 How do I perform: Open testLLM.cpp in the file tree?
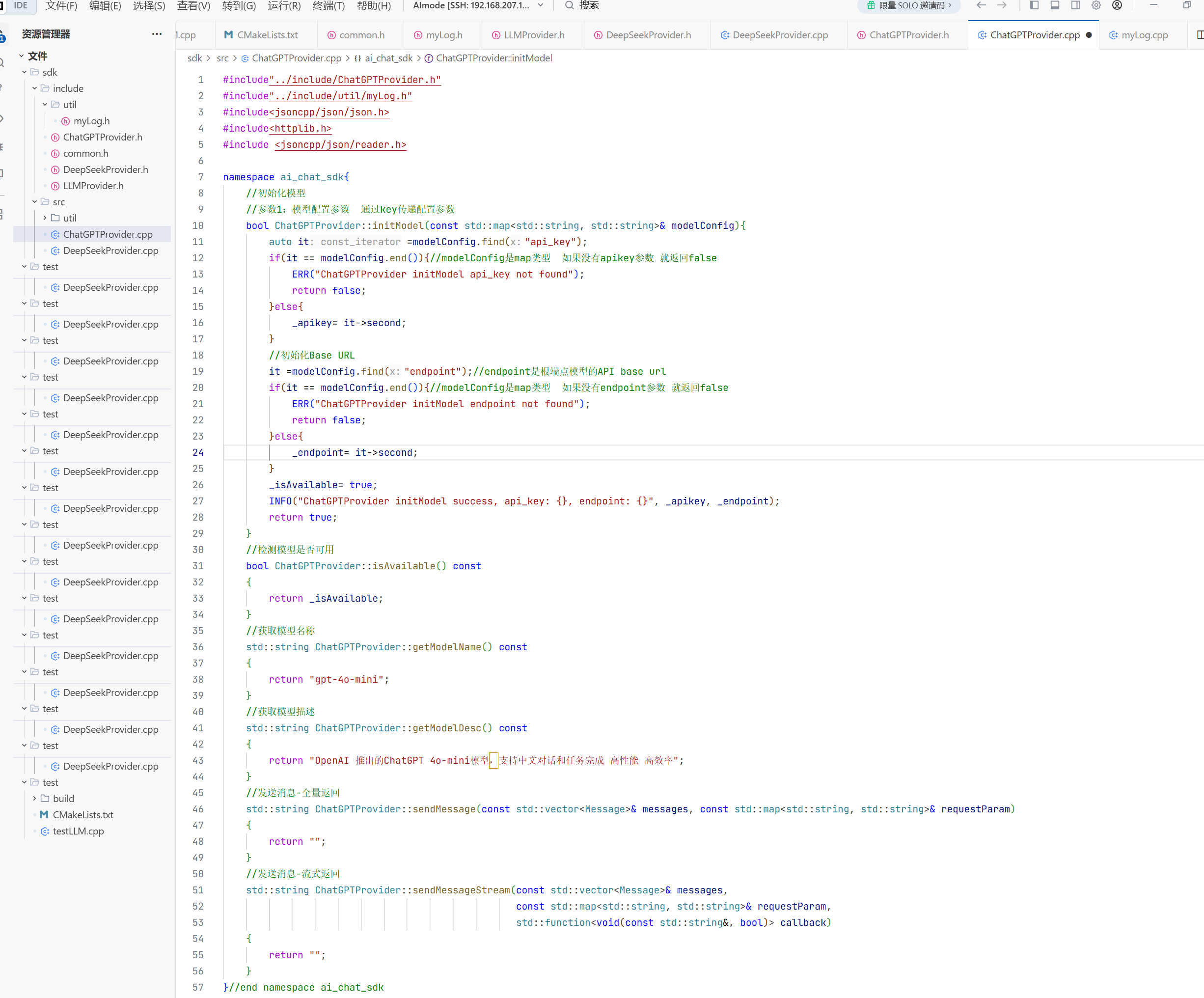(x=78, y=831)
